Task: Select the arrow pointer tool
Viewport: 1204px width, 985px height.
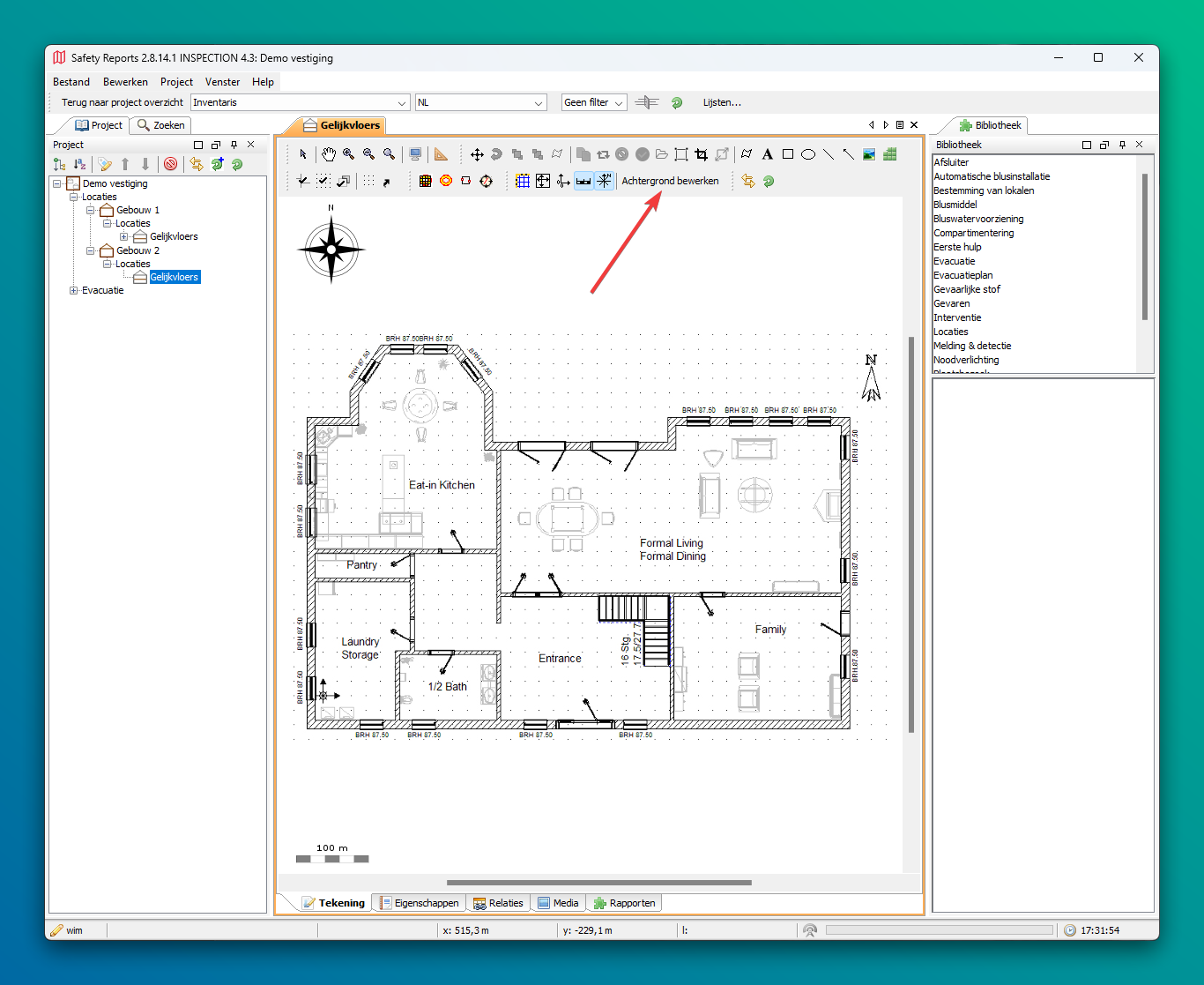Action: tap(303, 154)
